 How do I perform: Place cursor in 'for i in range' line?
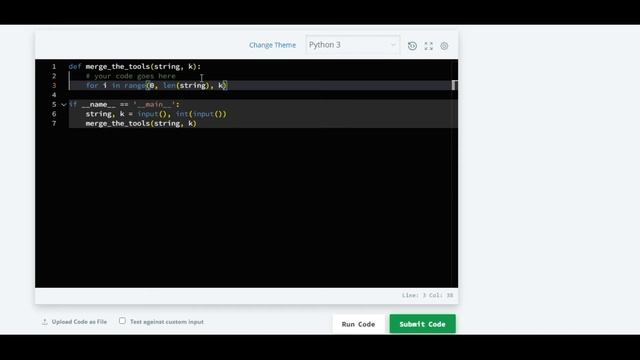(156, 85)
